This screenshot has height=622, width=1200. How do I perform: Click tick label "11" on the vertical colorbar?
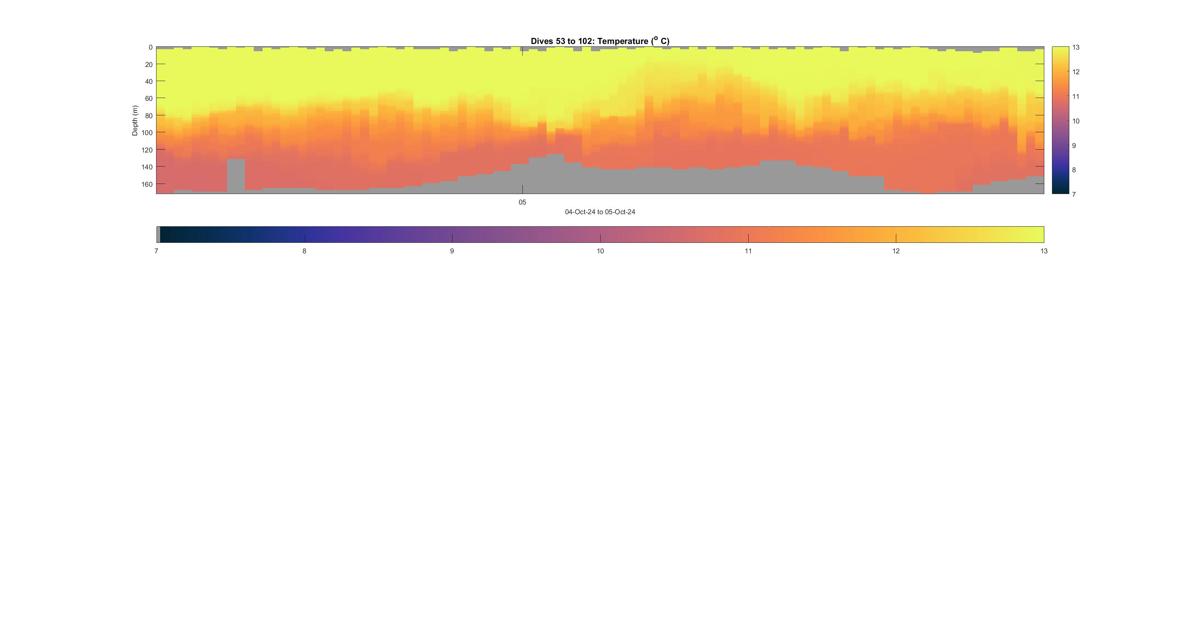(1076, 96)
